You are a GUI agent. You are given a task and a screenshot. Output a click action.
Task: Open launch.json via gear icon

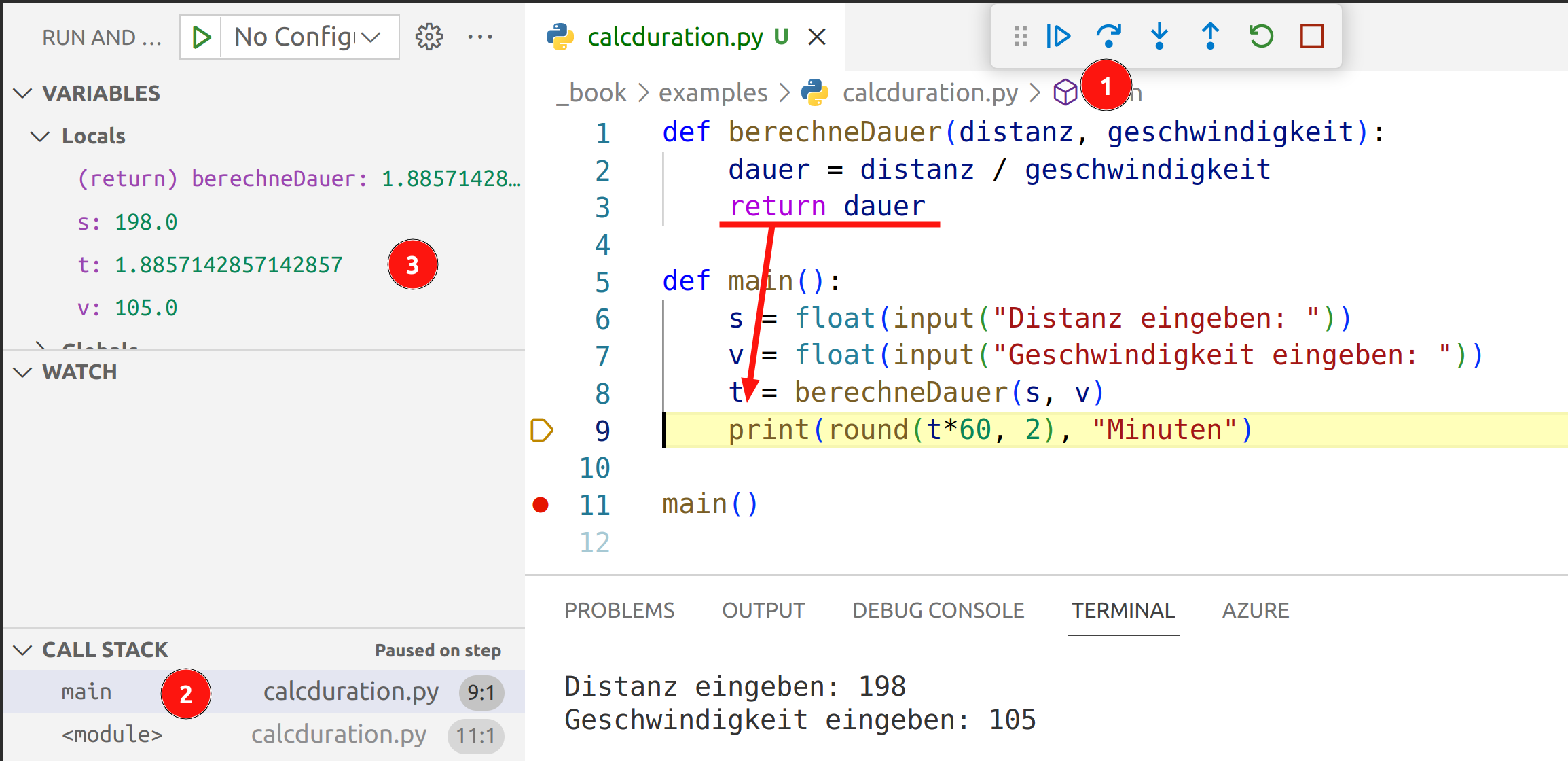[429, 37]
